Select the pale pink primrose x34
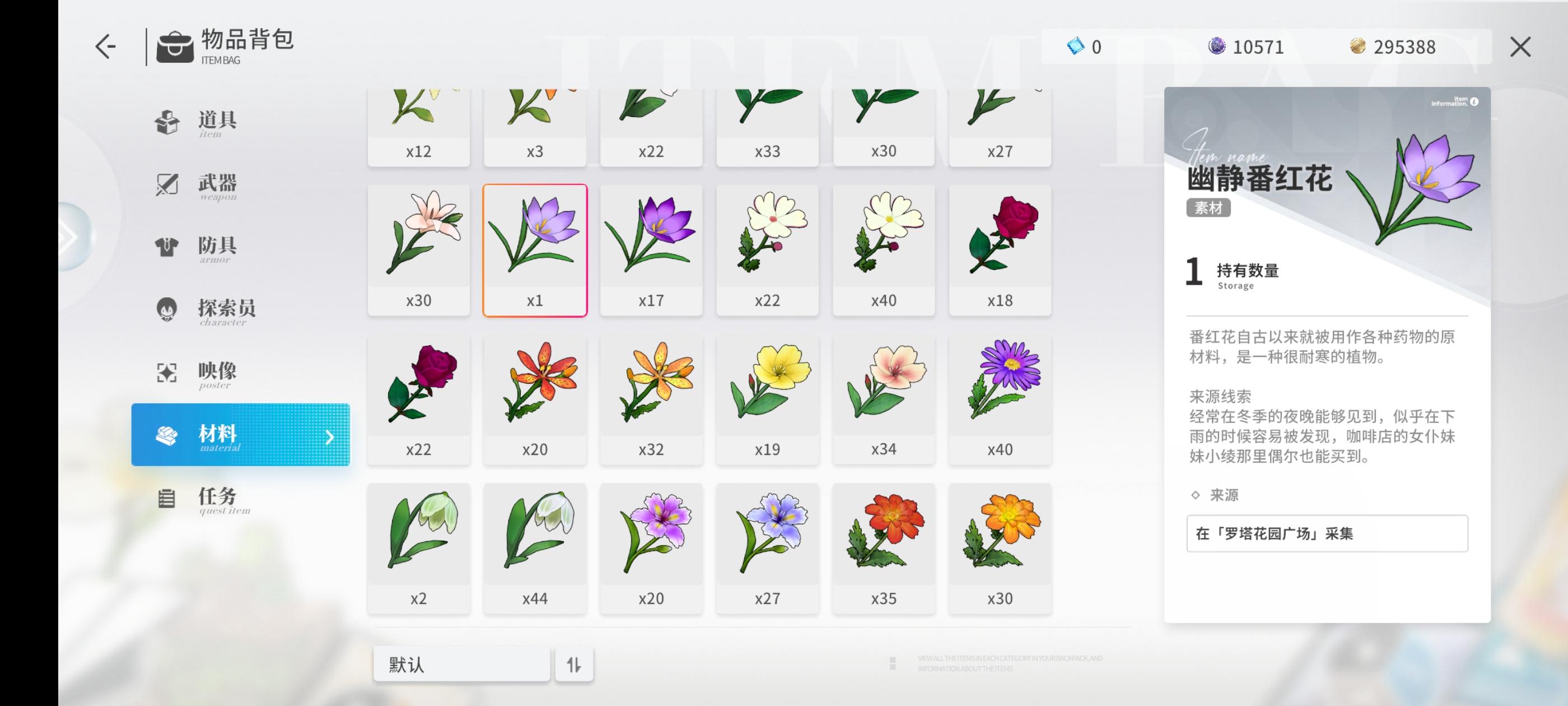Image resolution: width=1568 pixels, height=706 pixels. point(884,399)
